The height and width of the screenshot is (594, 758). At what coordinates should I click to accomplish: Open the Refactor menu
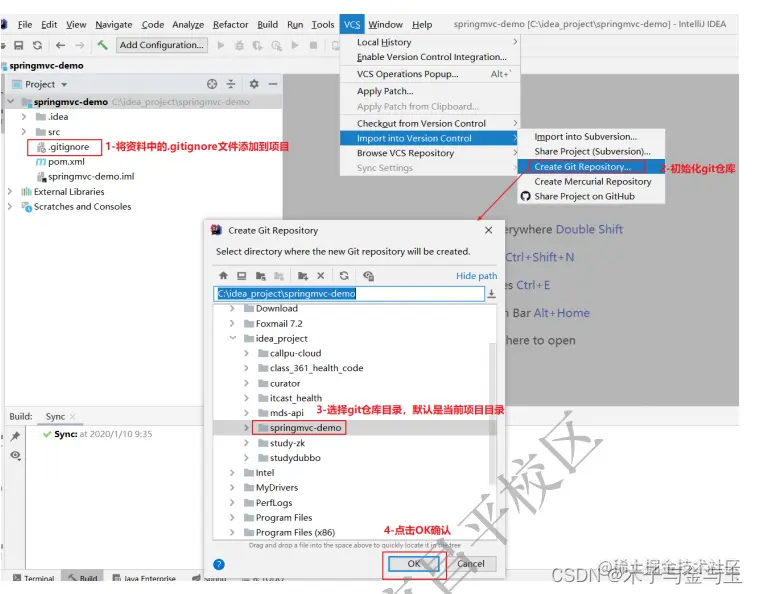230,25
